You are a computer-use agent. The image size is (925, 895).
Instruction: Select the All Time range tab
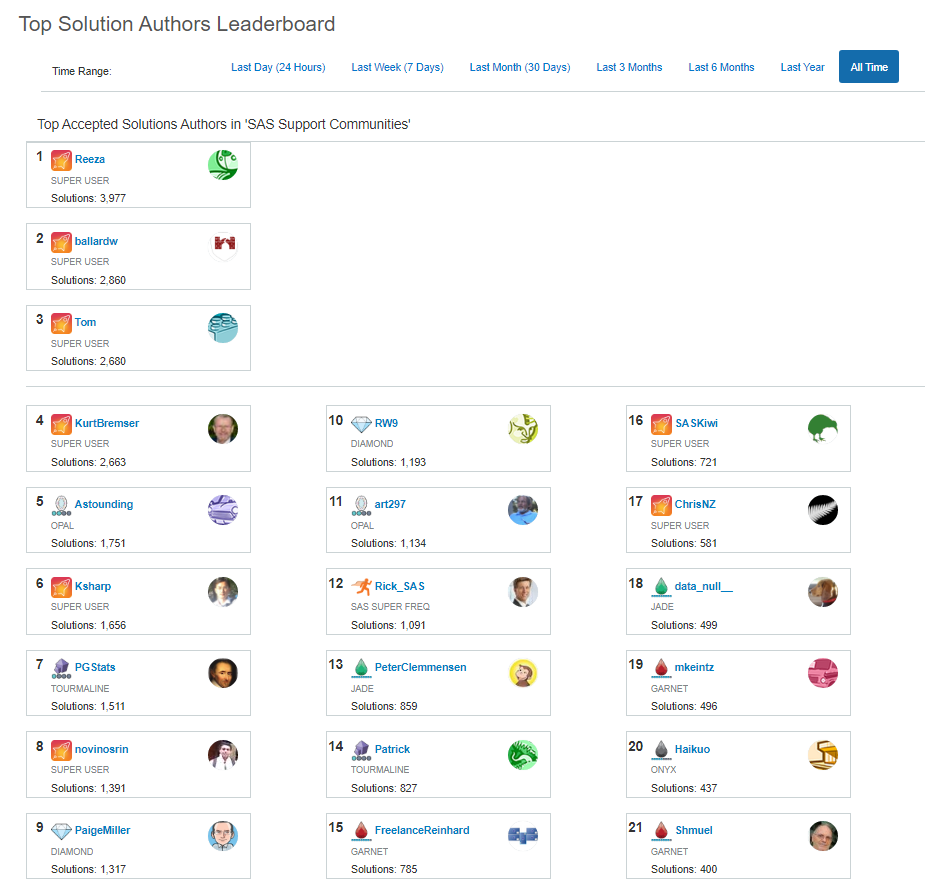coord(868,67)
